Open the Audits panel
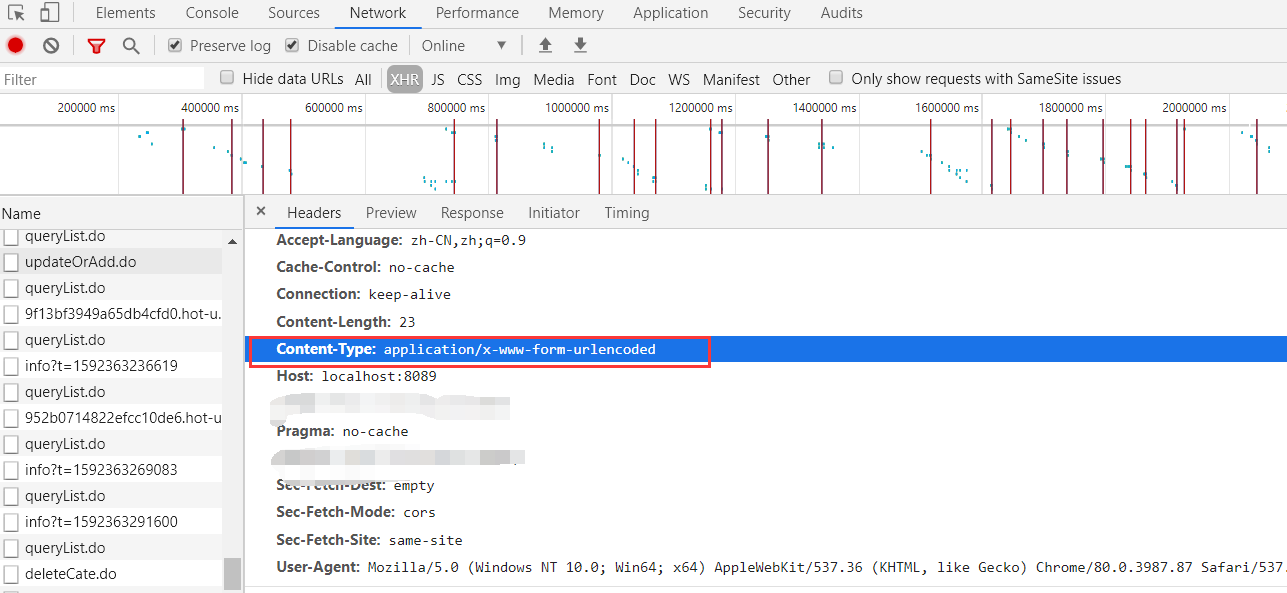This screenshot has width=1287, height=593. point(842,13)
